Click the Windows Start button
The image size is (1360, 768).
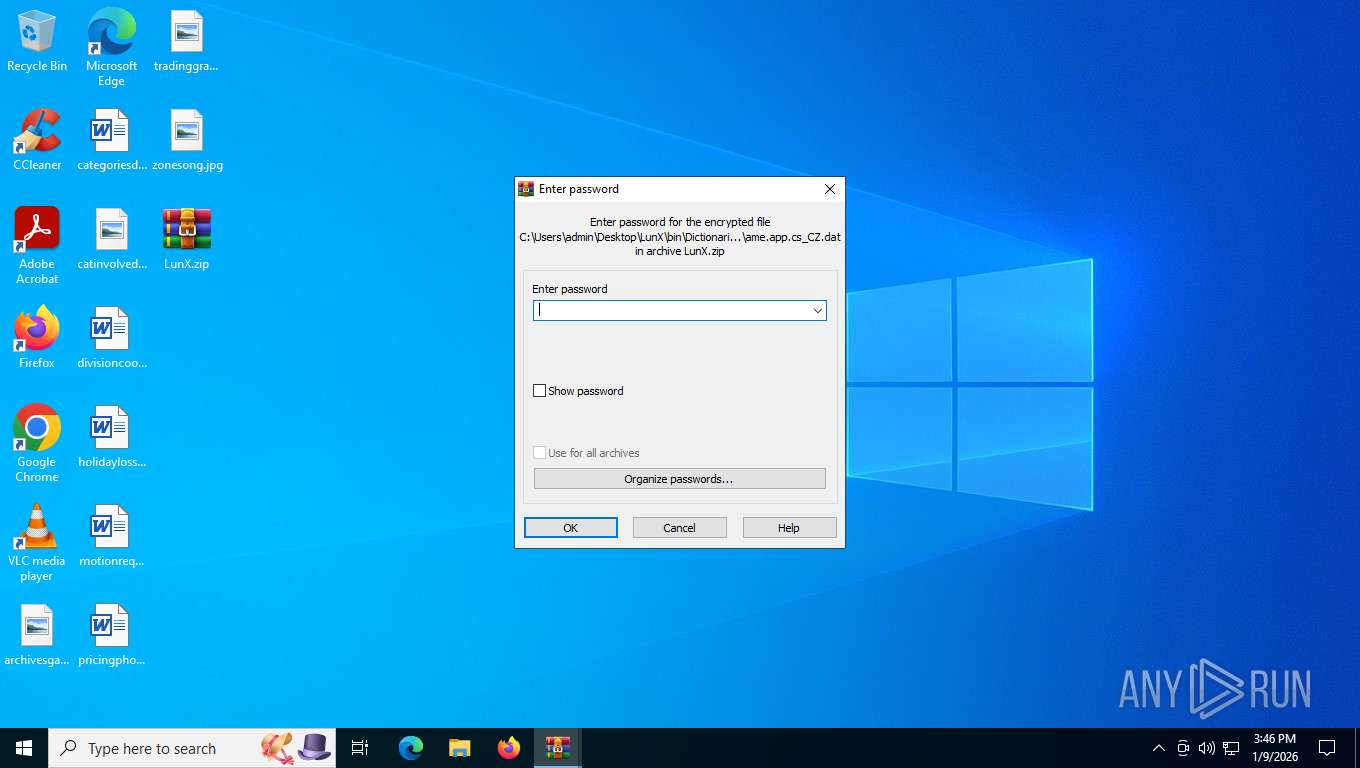(x=24, y=748)
